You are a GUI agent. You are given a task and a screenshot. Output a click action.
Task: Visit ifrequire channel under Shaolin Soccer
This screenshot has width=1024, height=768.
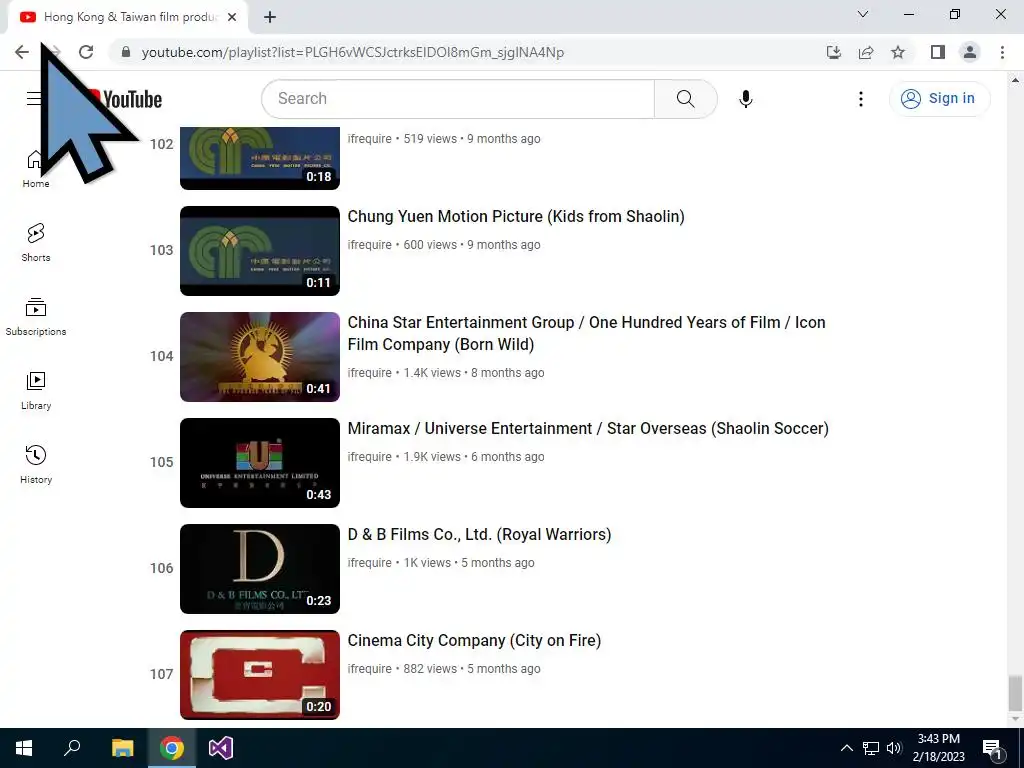(x=370, y=457)
